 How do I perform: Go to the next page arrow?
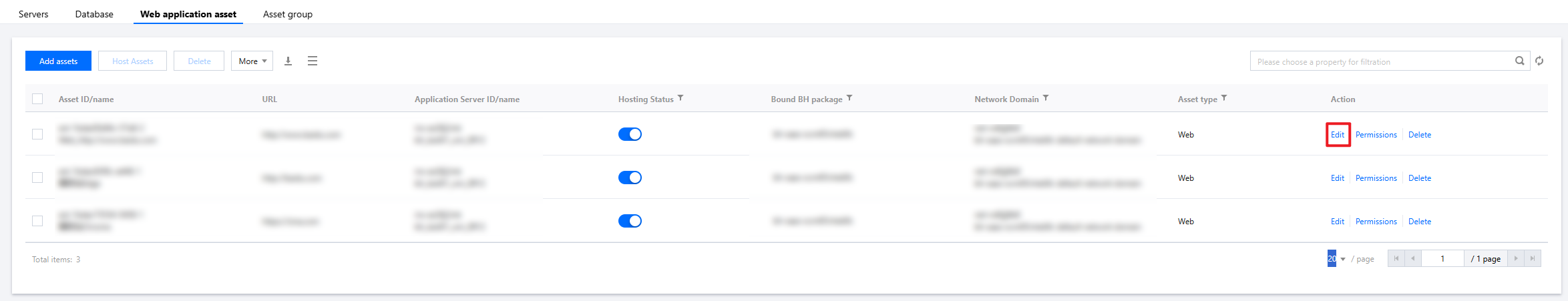pos(1515,258)
